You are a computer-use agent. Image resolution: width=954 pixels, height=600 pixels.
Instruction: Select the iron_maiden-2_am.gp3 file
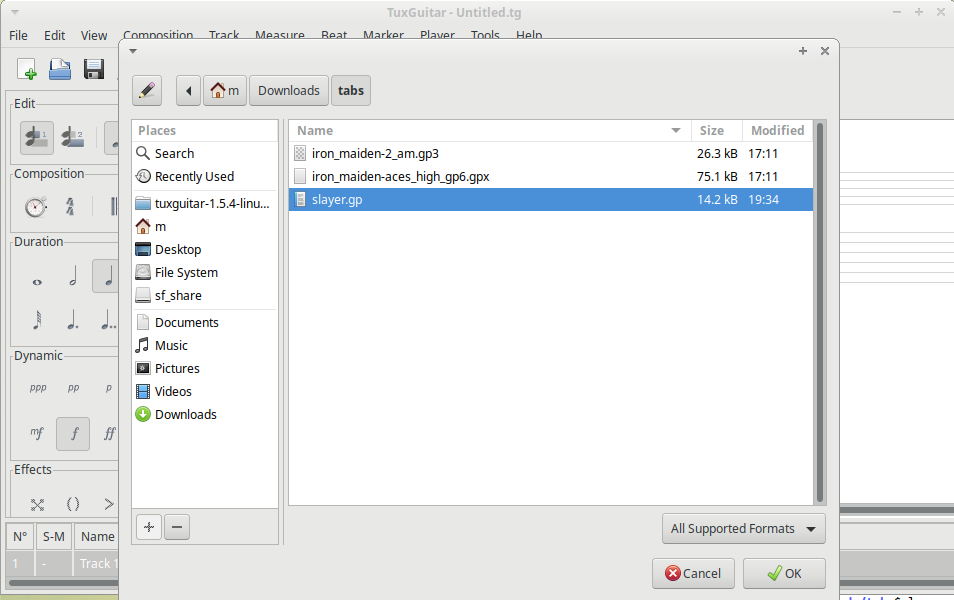point(375,154)
